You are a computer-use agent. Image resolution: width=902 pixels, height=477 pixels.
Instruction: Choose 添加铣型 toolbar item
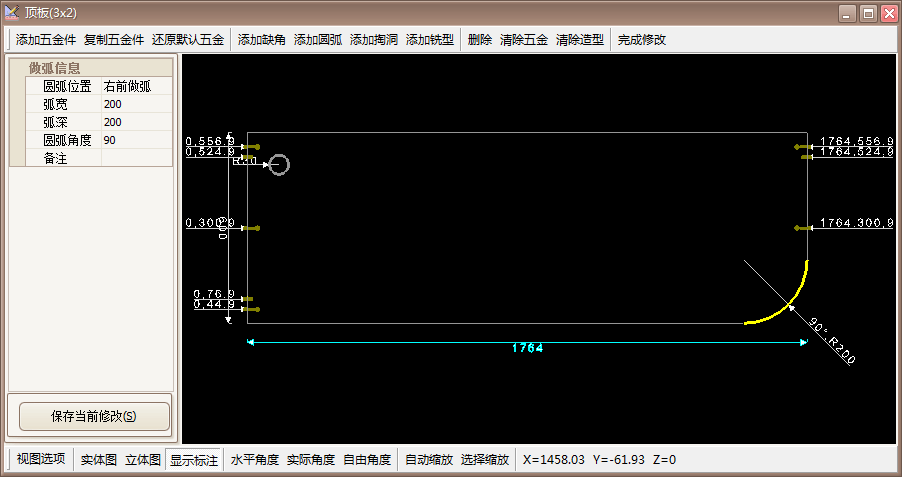[x=430, y=40]
